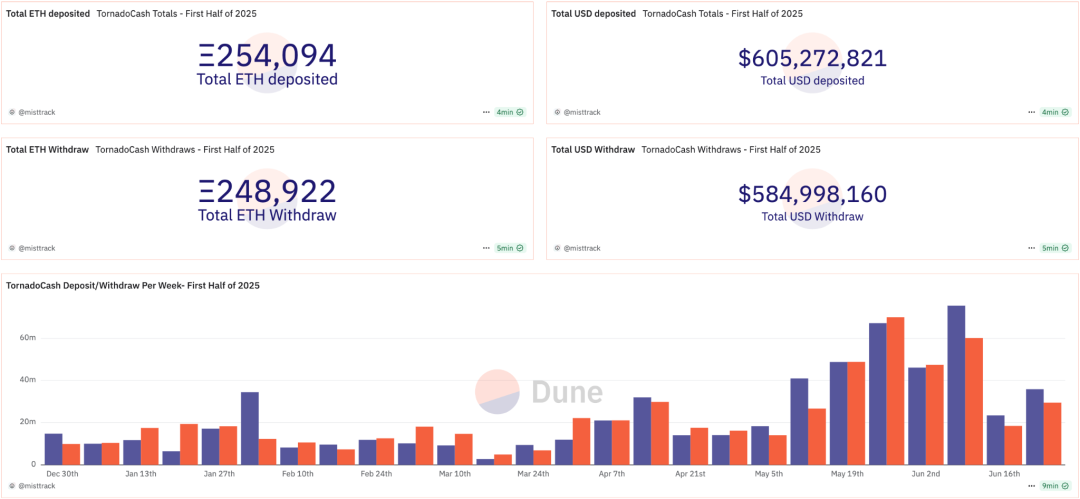
Task: Click the 9min refresh badge on weekly chart
Action: [1055, 486]
